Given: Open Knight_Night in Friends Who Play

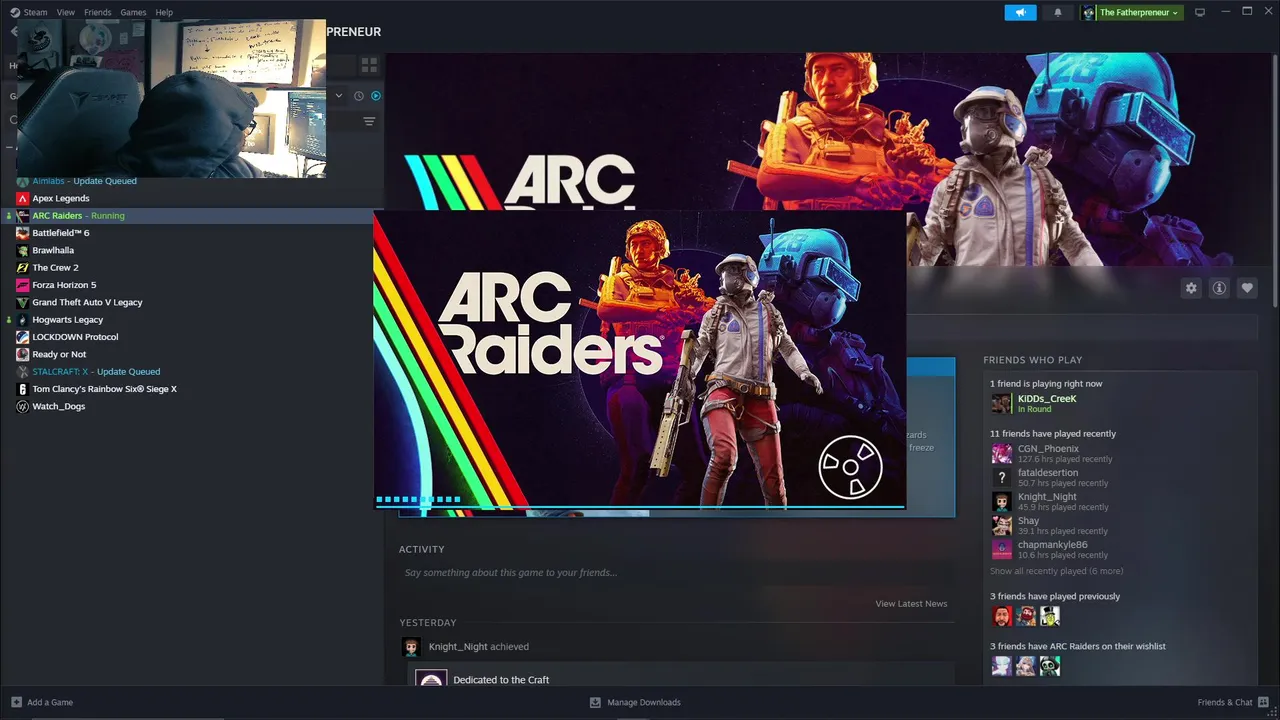Looking at the screenshot, I should click(x=1048, y=501).
